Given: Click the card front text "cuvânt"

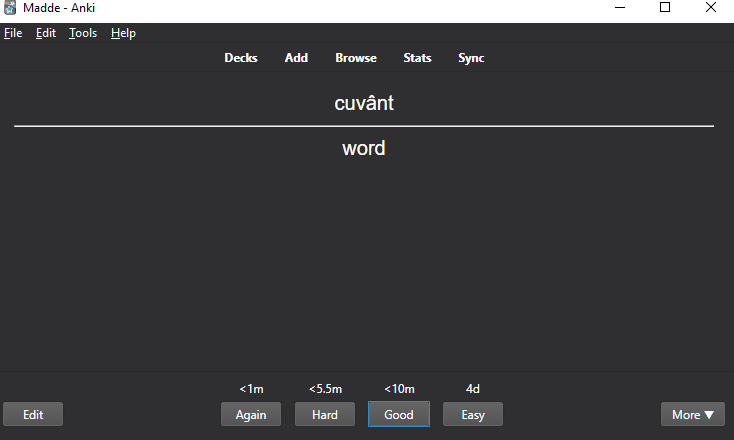Looking at the screenshot, I should (x=364, y=103).
